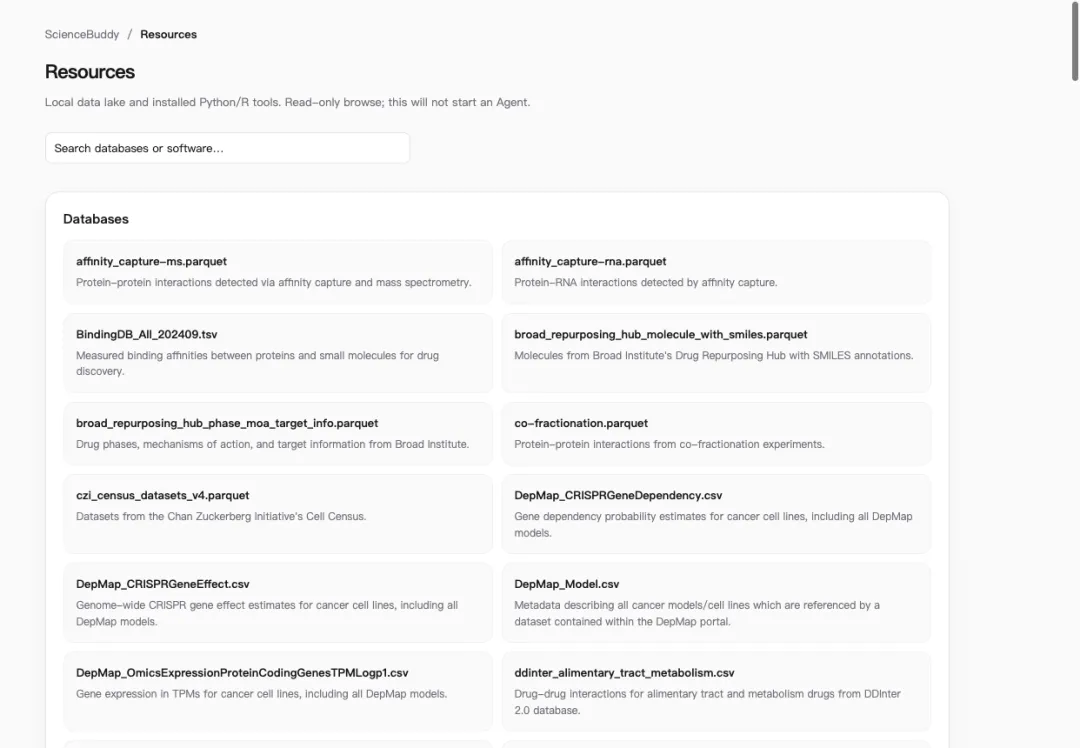Open the DepMap_CRISPRGeneDependency.csv card
The width and height of the screenshot is (1080, 748).
pos(716,514)
